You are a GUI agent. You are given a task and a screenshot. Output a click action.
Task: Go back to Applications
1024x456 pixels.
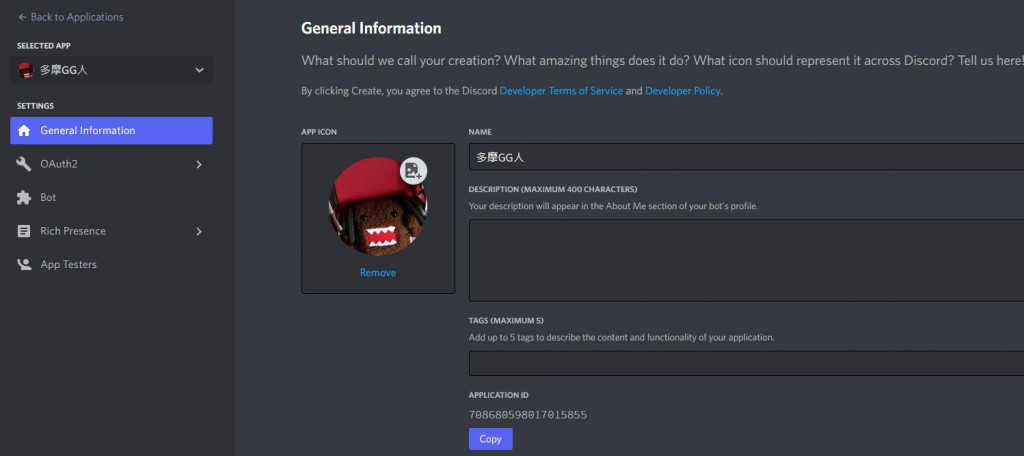71,17
